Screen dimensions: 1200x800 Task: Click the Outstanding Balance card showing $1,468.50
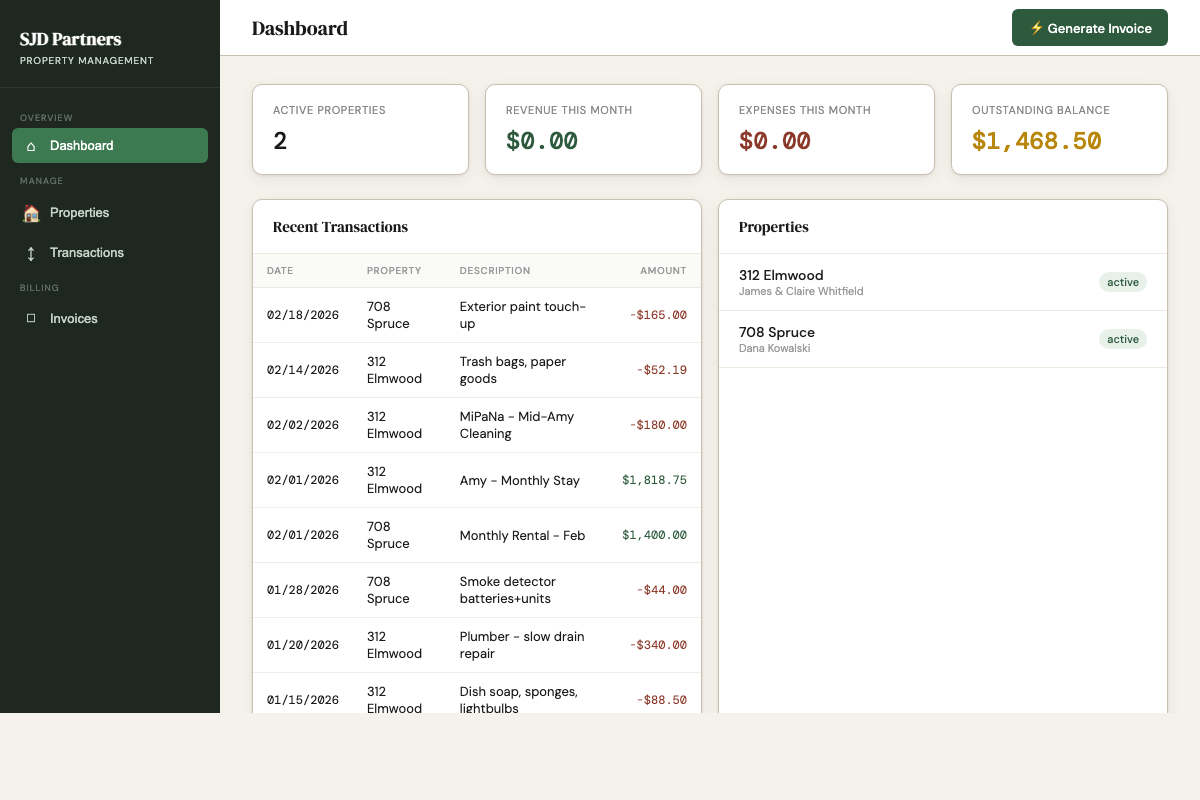(x=1059, y=129)
